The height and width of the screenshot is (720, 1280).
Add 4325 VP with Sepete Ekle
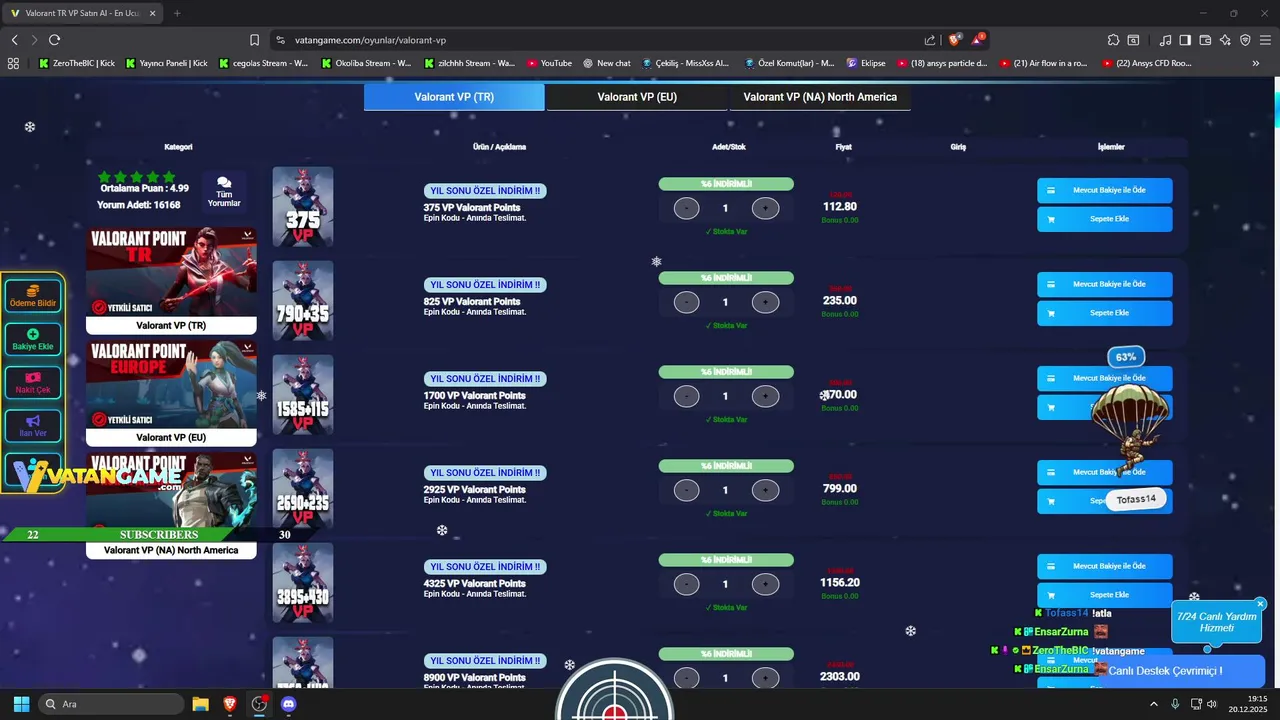pyautogui.click(x=1105, y=595)
